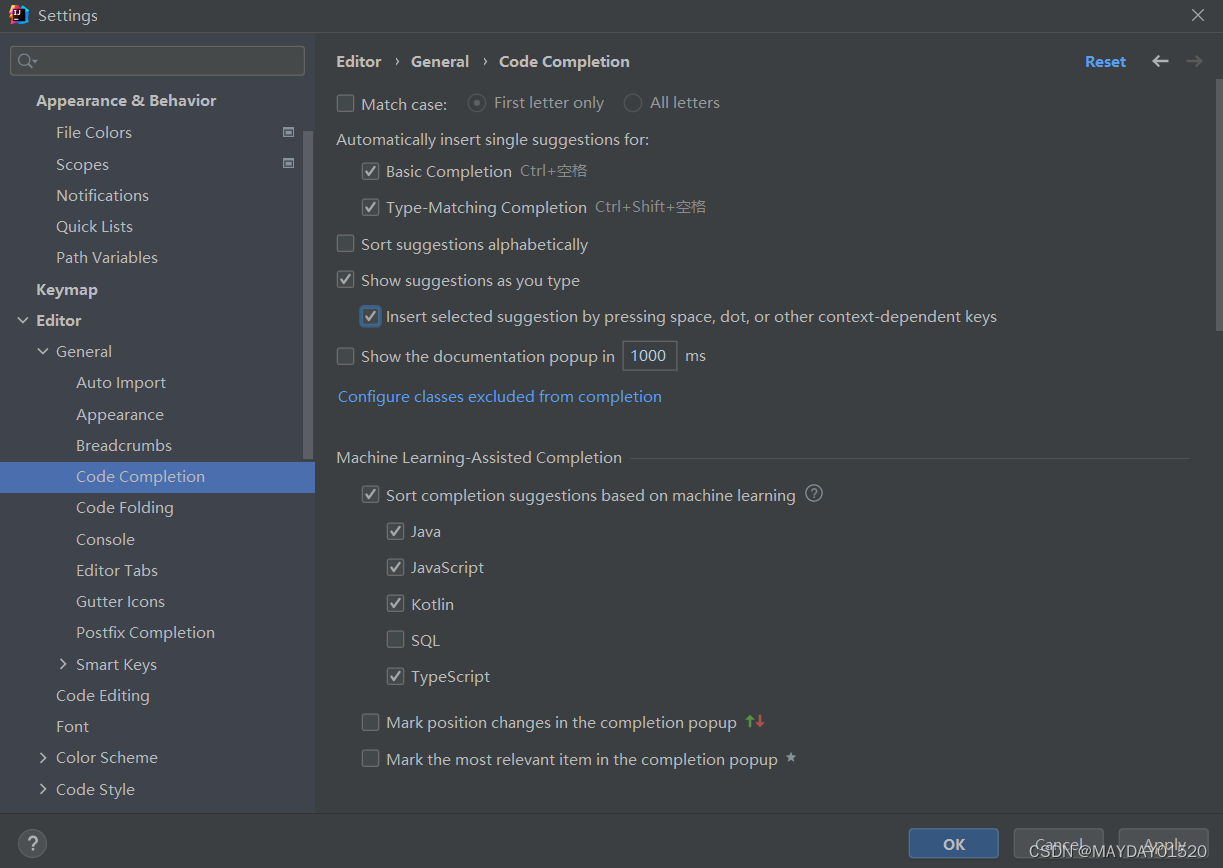Enable the SQL ML completion checkbox
This screenshot has width=1223, height=868.
(x=396, y=640)
